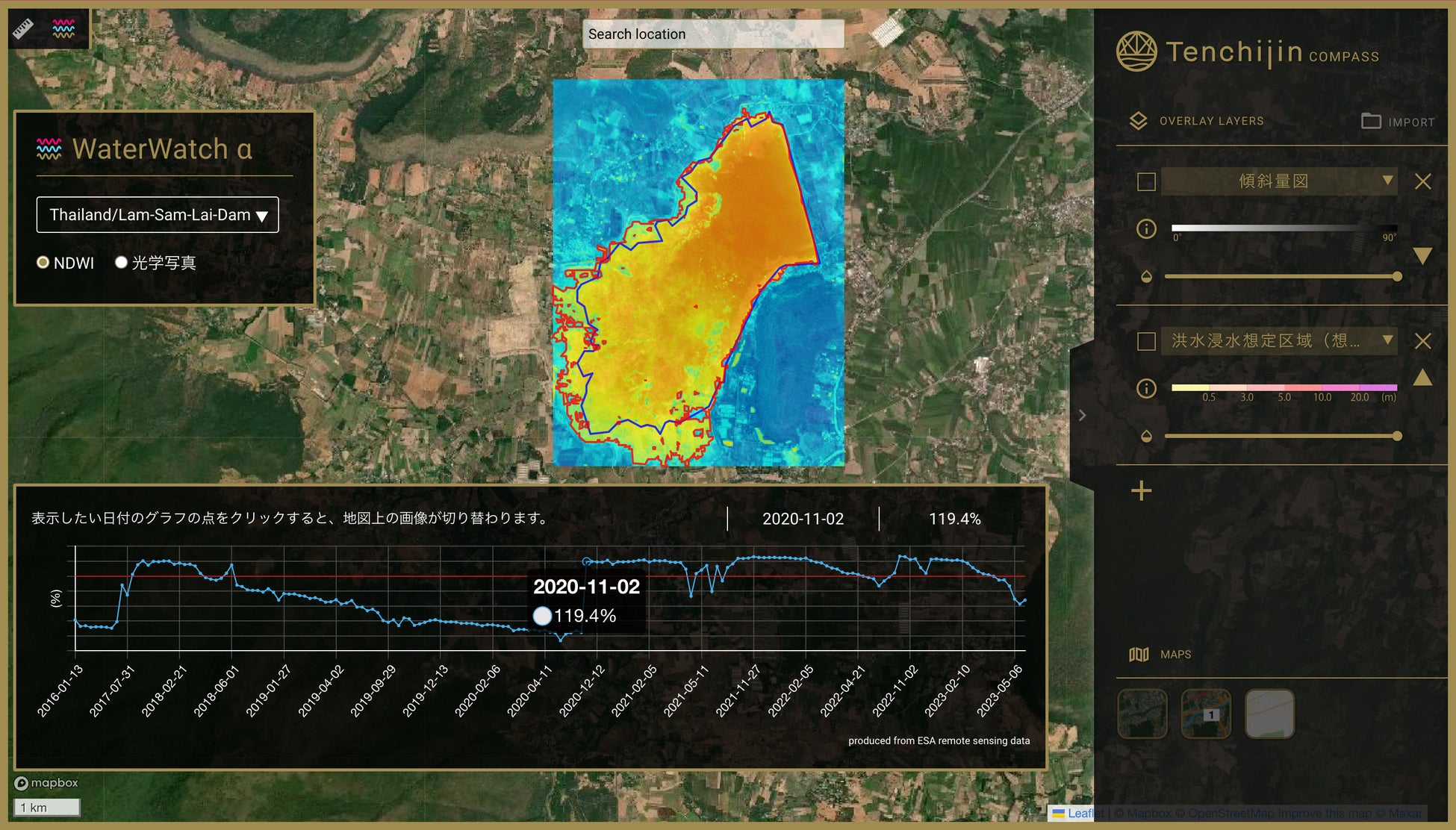Select the 光学写真 radio option
Viewport: 1456px width, 830px height.
click(x=121, y=262)
